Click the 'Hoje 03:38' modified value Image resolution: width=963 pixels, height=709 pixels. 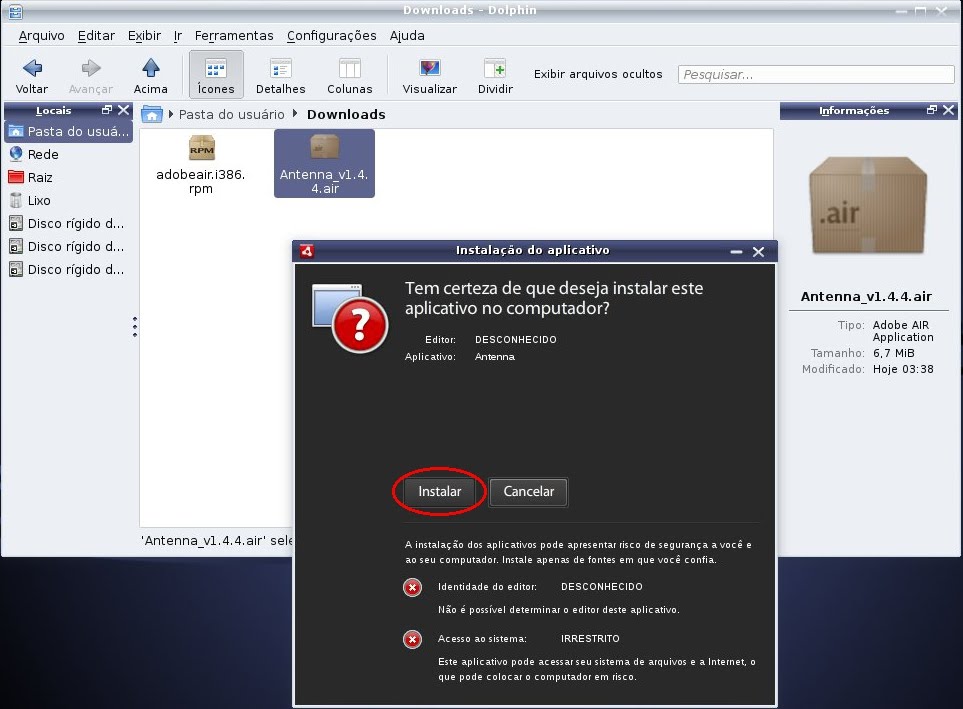point(903,369)
